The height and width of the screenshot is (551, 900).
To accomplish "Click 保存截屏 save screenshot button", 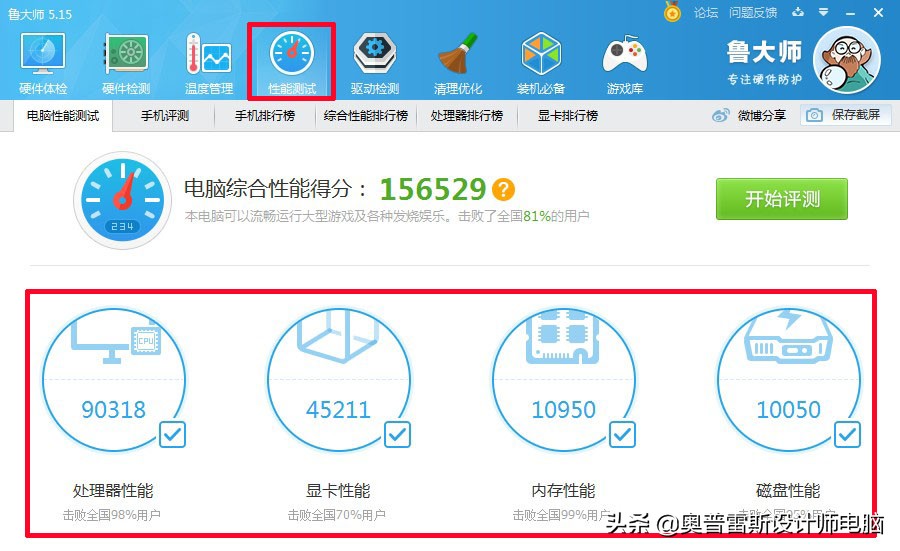I will click(846, 115).
